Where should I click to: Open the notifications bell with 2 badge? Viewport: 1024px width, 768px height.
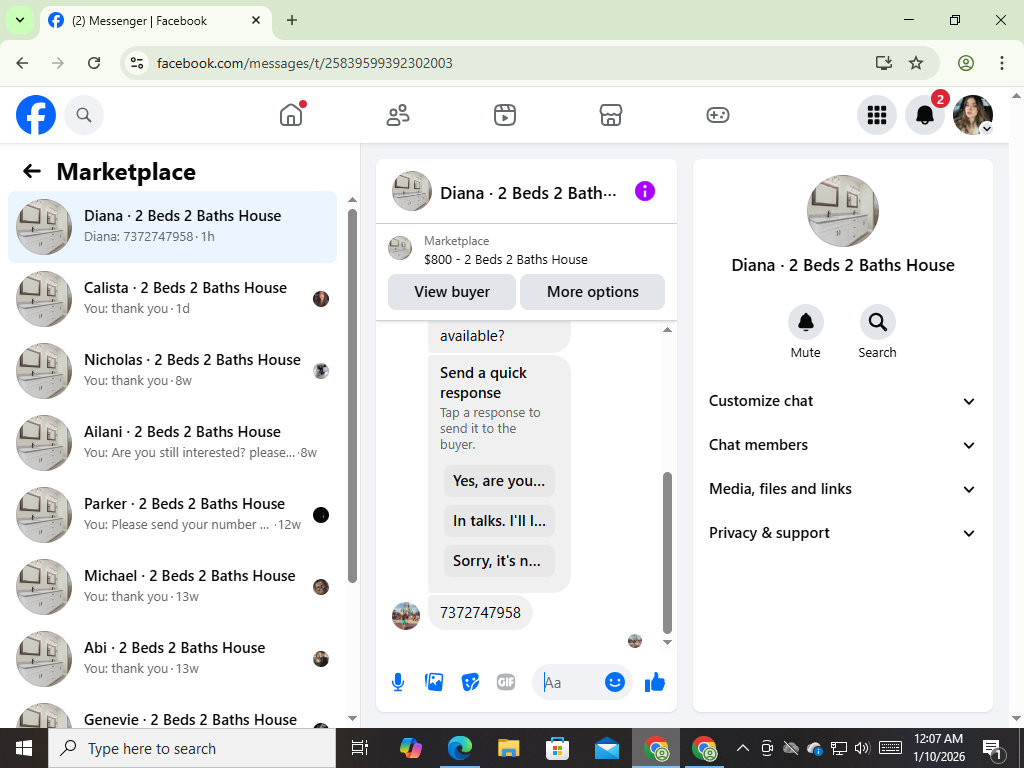(925, 115)
